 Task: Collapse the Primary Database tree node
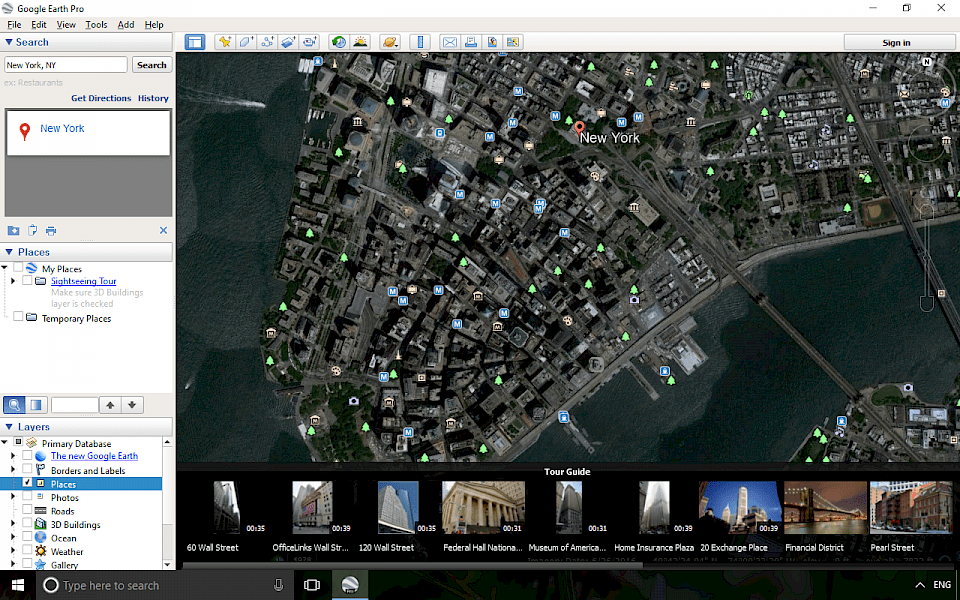coord(5,442)
